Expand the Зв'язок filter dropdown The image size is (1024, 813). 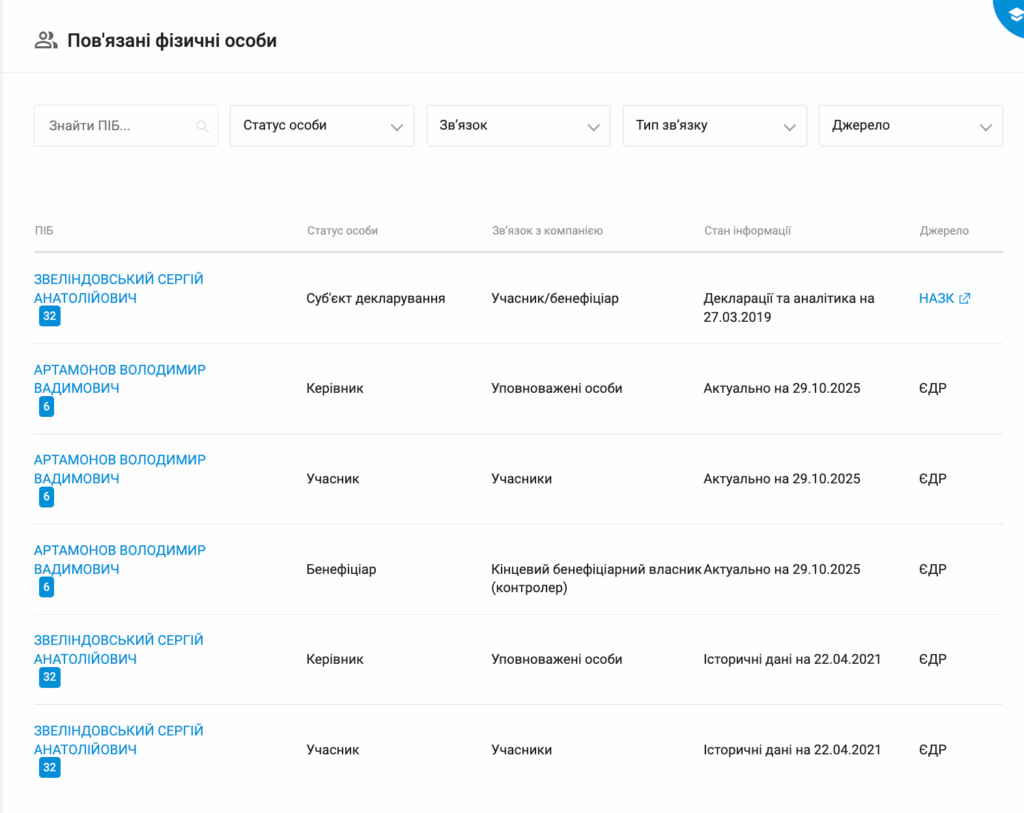pos(518,126)
